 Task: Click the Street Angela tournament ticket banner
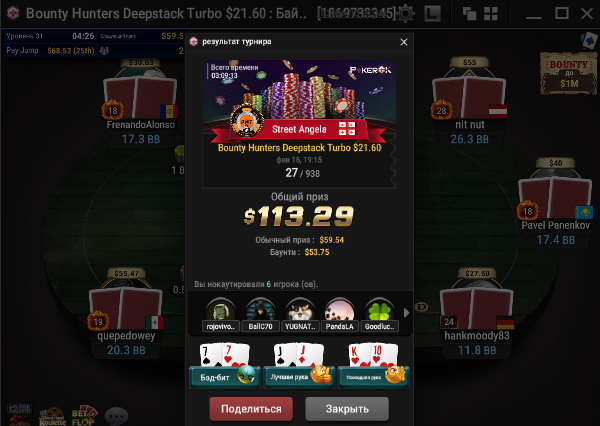[299, 124]
